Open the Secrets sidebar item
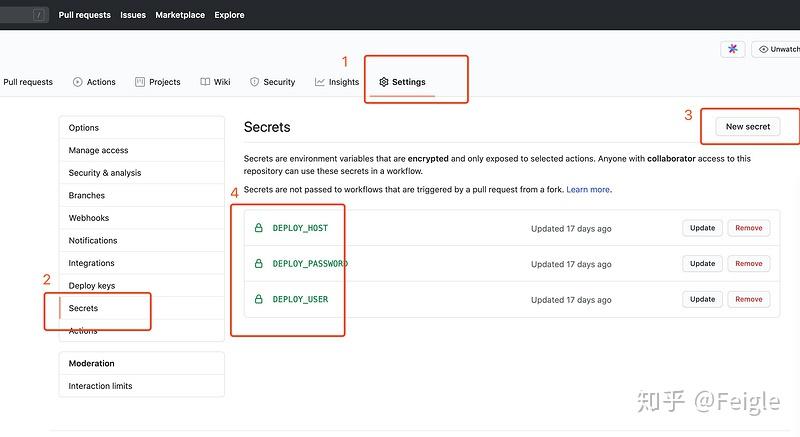Image resolution: width=800 pixels, height=437 pixels. click(84, 308)
